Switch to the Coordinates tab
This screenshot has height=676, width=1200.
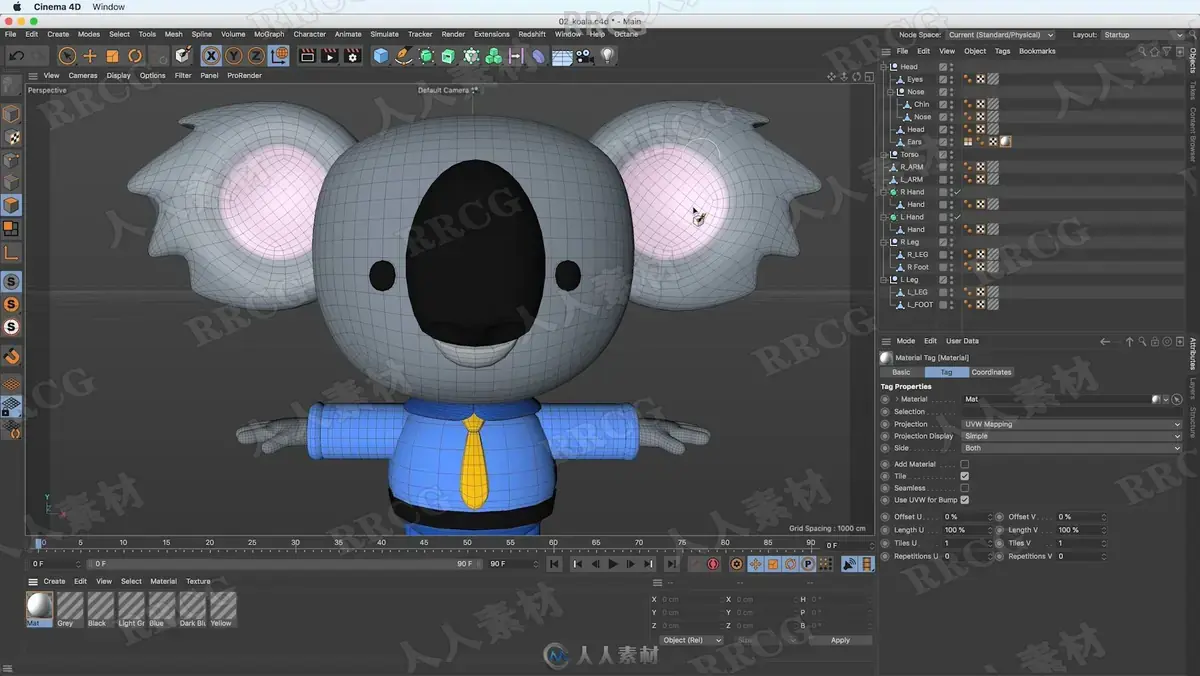coord(991,372)
